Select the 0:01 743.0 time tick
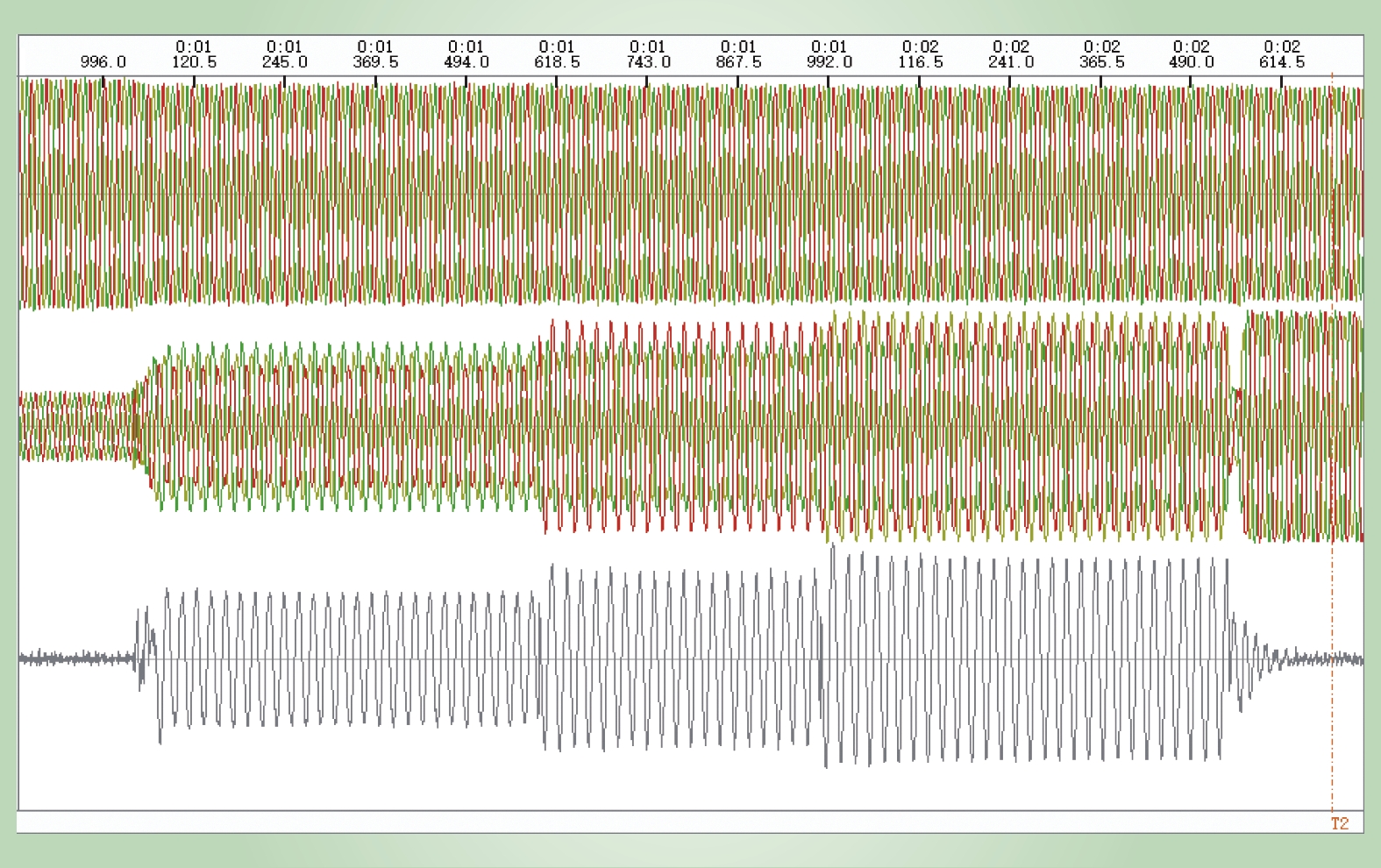 pos(647,54)
